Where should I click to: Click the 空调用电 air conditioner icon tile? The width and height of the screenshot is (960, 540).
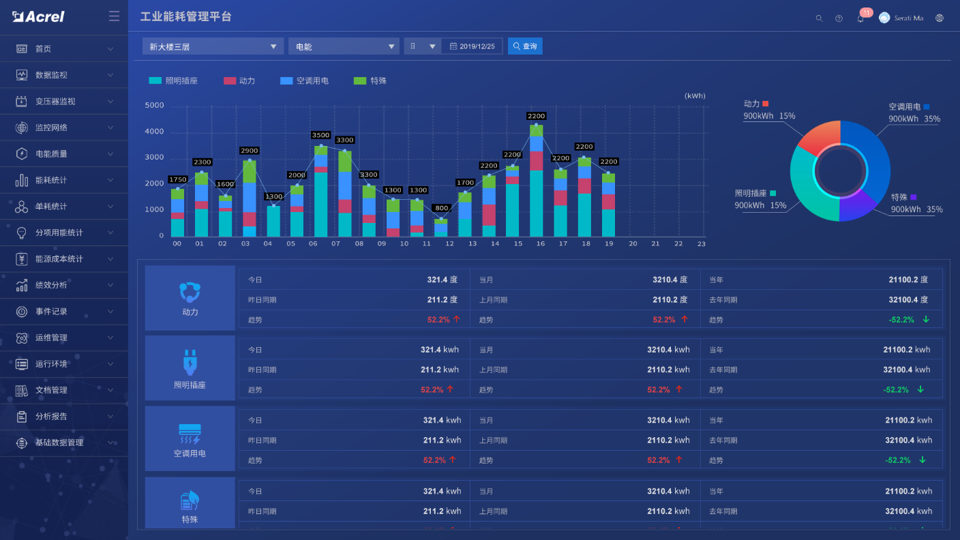pos(190,438)
